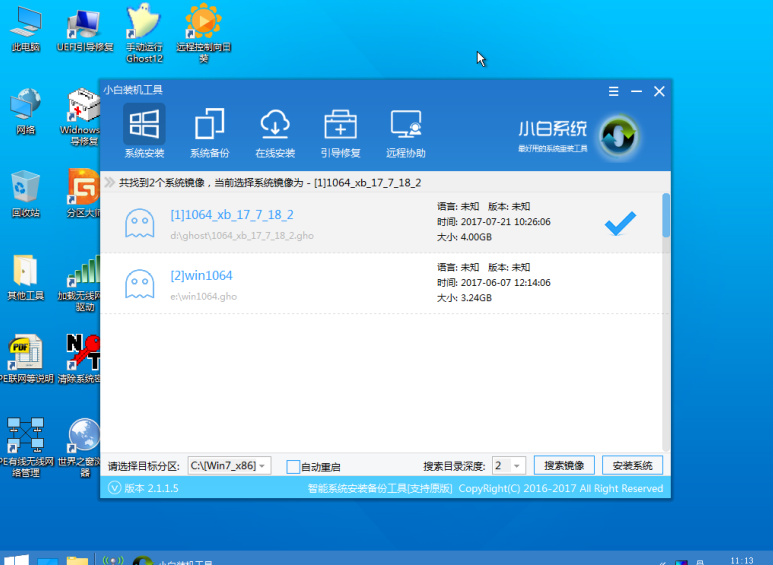The height and width of the screenshot is (565, 773).
Task: Open the 网络 desktop icon
Action: click(x=26, y=112)
